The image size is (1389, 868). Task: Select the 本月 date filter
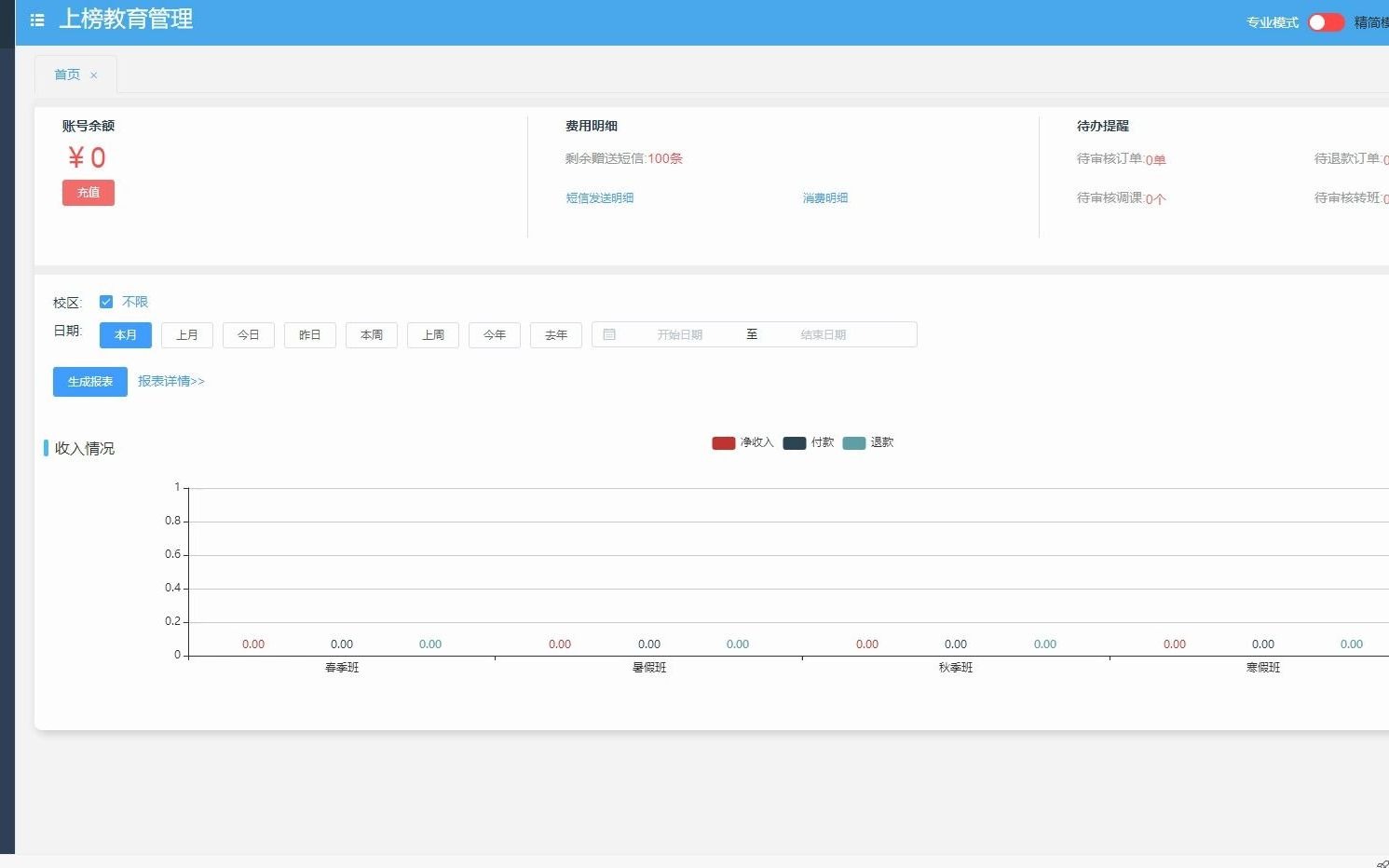point(126,335)
